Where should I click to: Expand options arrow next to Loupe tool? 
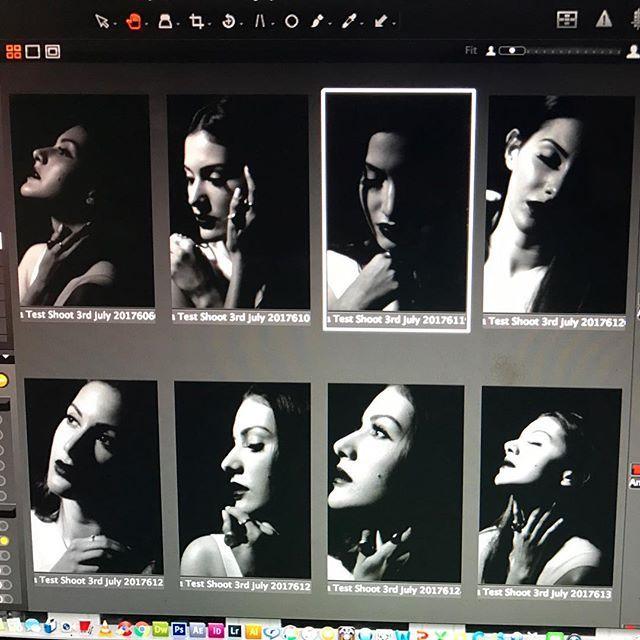tap(178, 24)
